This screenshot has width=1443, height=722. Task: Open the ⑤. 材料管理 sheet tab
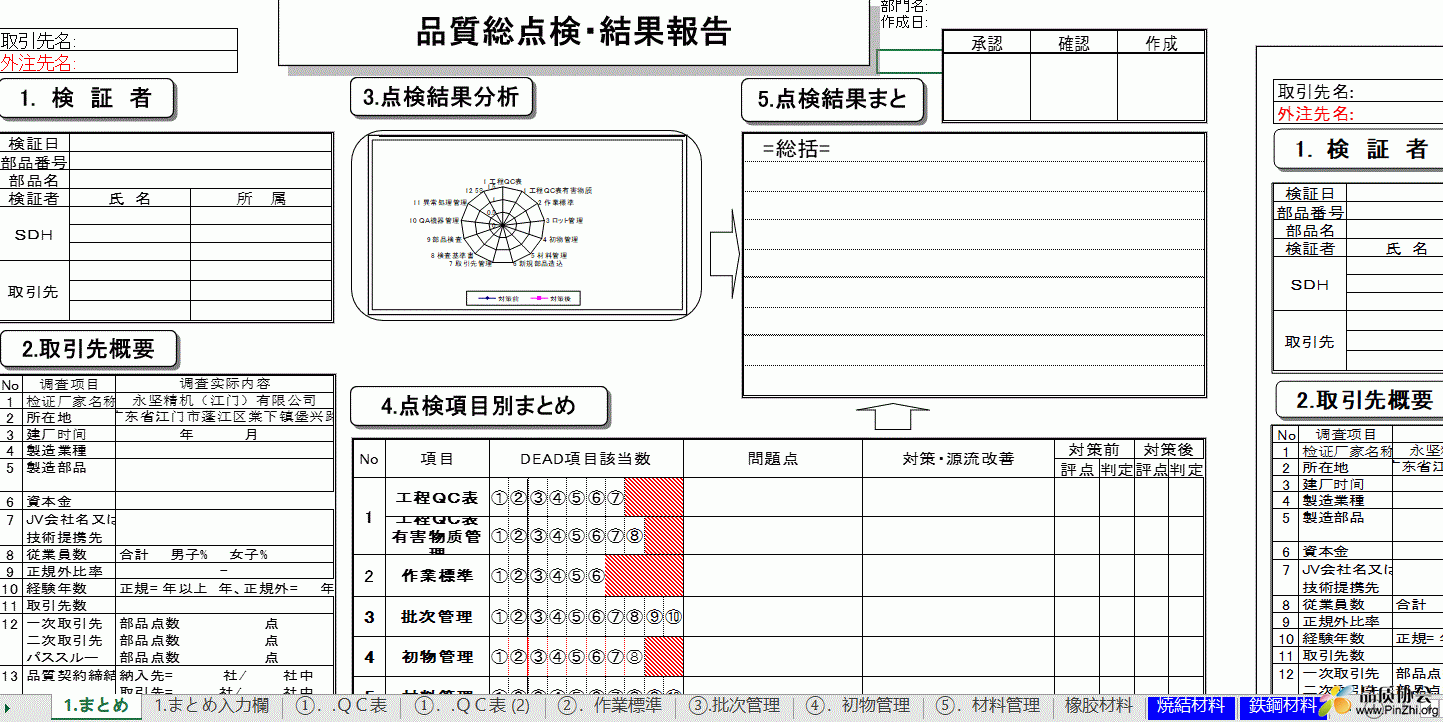[989, 706]
